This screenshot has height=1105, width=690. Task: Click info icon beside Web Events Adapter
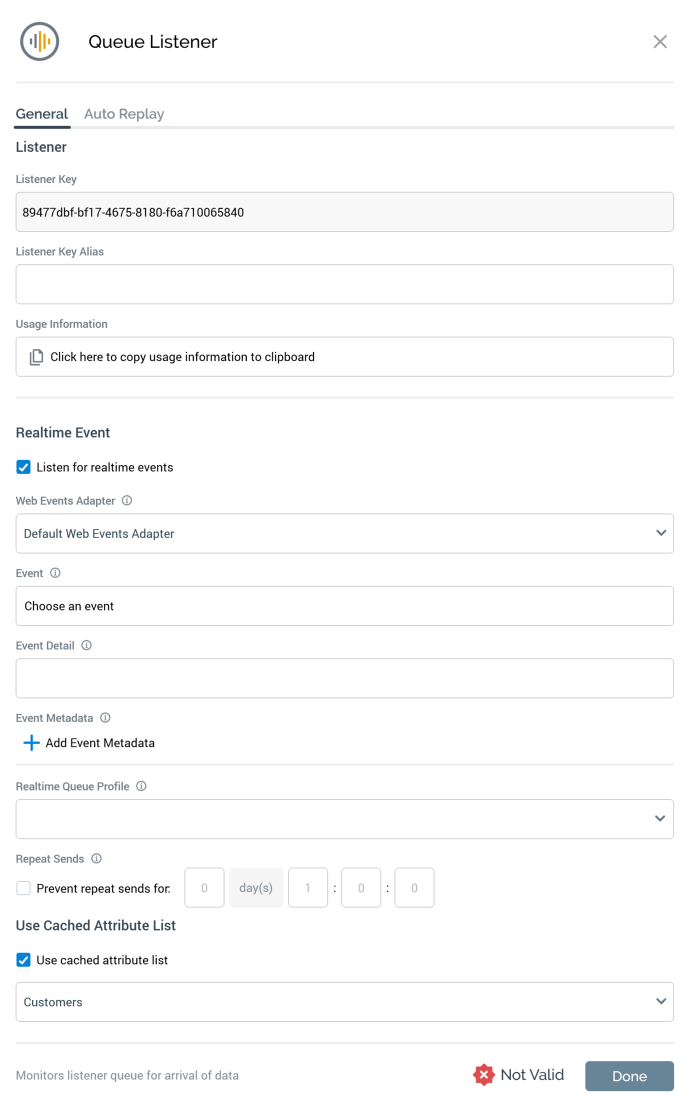[x=127, y=501]
